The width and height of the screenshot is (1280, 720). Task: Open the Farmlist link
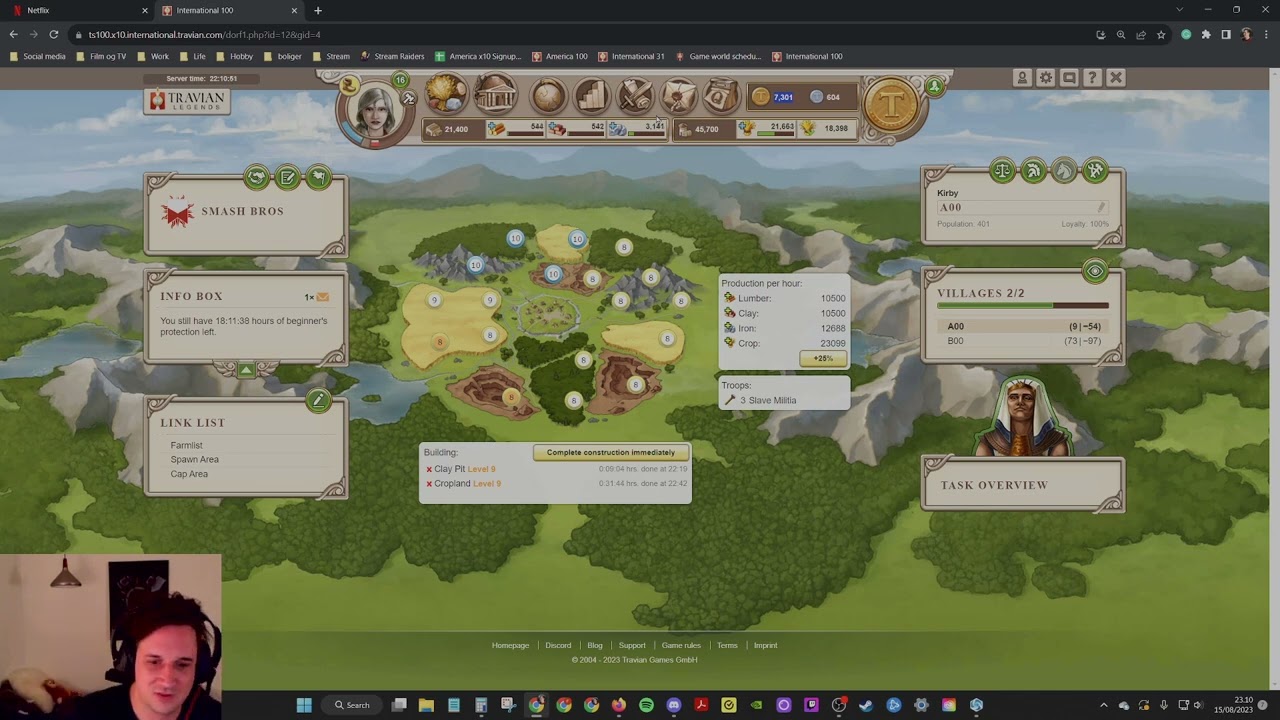tap(186, 445)
